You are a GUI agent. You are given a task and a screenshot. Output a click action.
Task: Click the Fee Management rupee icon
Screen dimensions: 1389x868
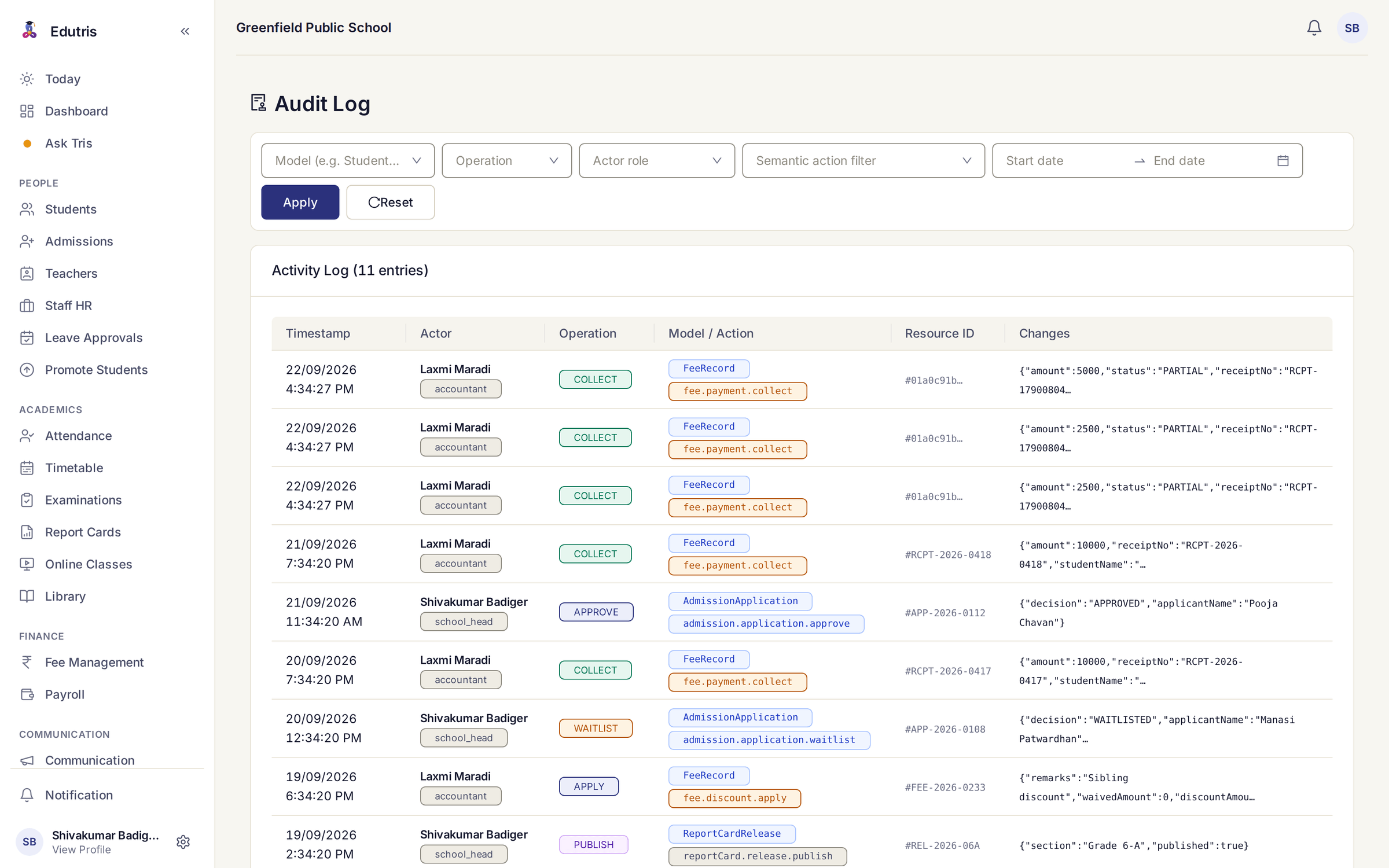[x=27, y=662]
